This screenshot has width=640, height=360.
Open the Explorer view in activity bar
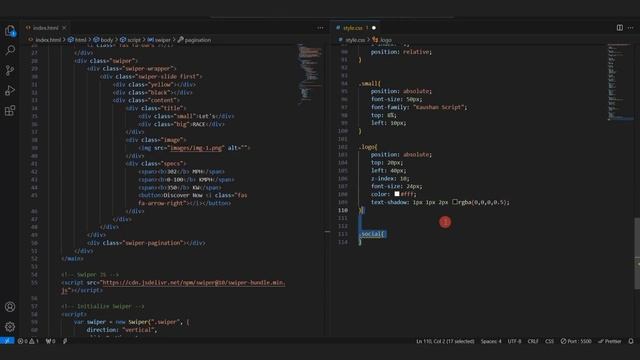coord(10,31)
